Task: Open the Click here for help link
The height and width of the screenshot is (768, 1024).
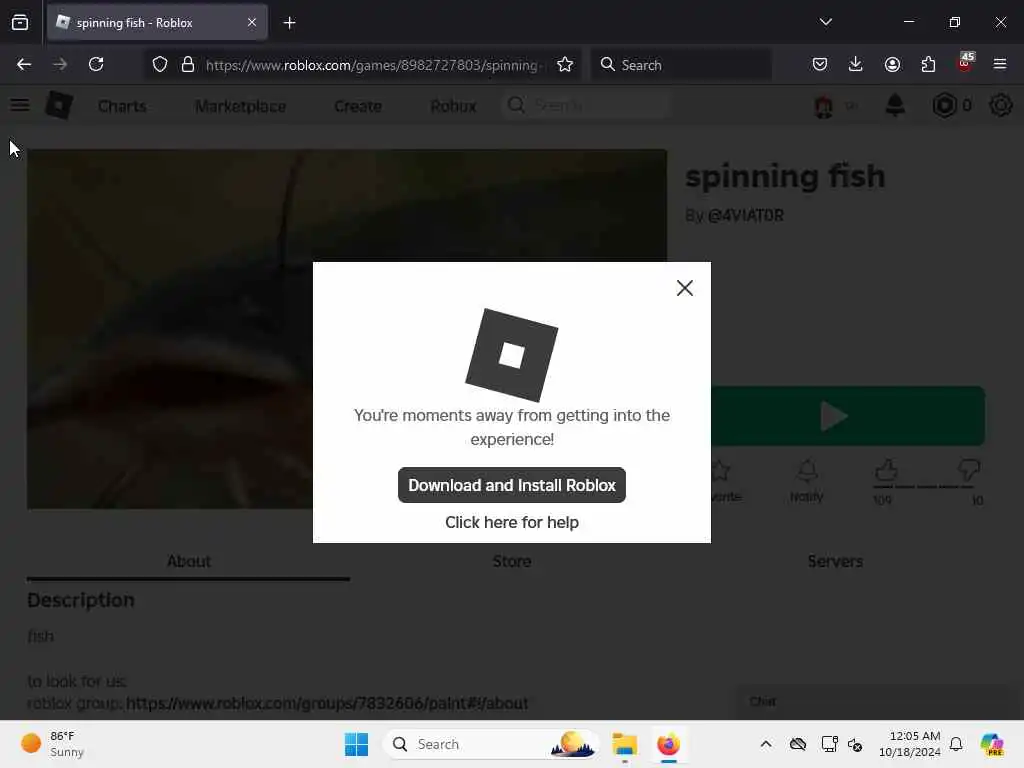Action: [x=511, y=522]
